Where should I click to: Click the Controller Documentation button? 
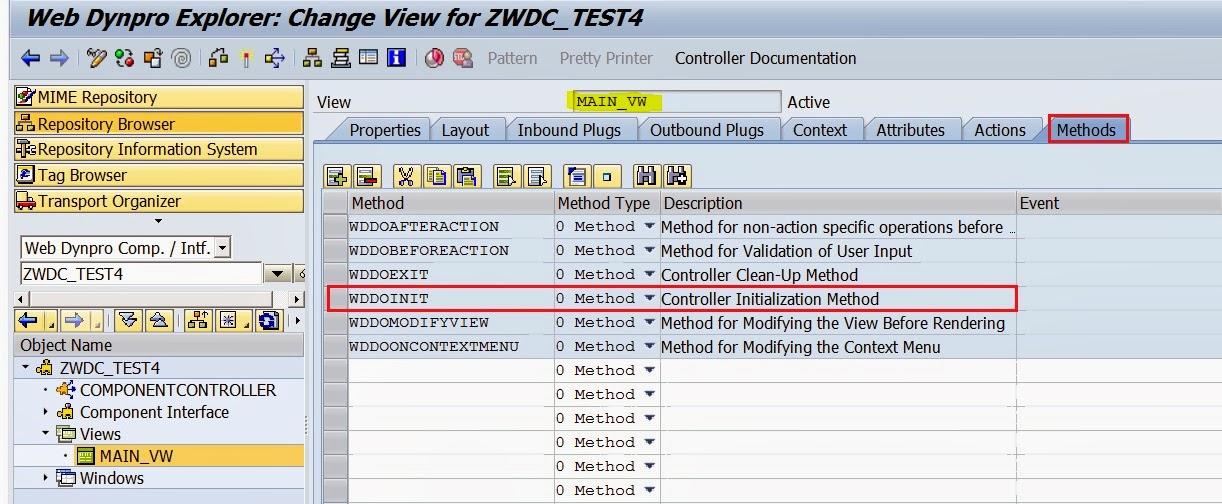(x=765, y=58)
